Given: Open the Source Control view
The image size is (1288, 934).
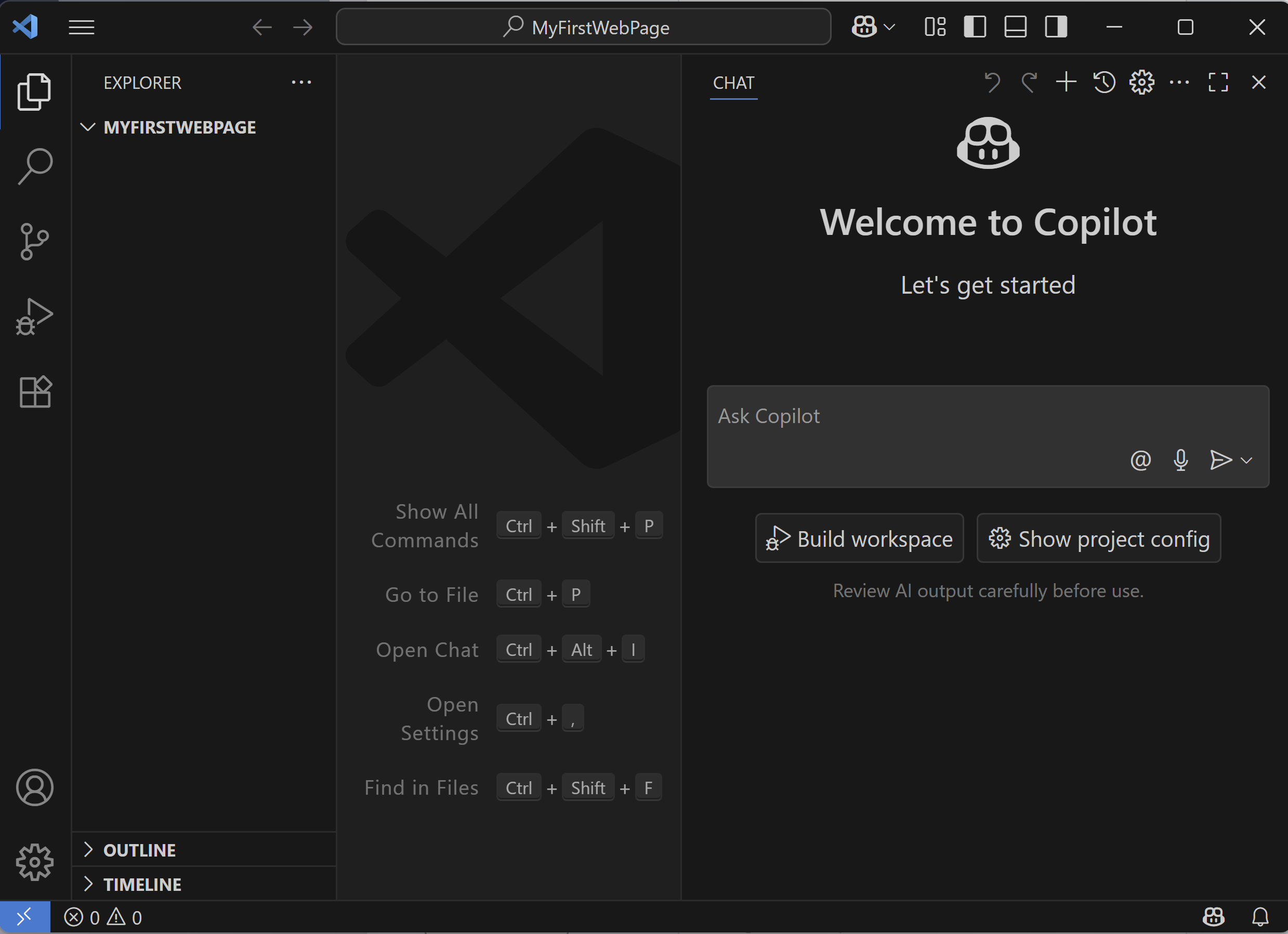Looking at the screenshot, I should tap(35, 241).
